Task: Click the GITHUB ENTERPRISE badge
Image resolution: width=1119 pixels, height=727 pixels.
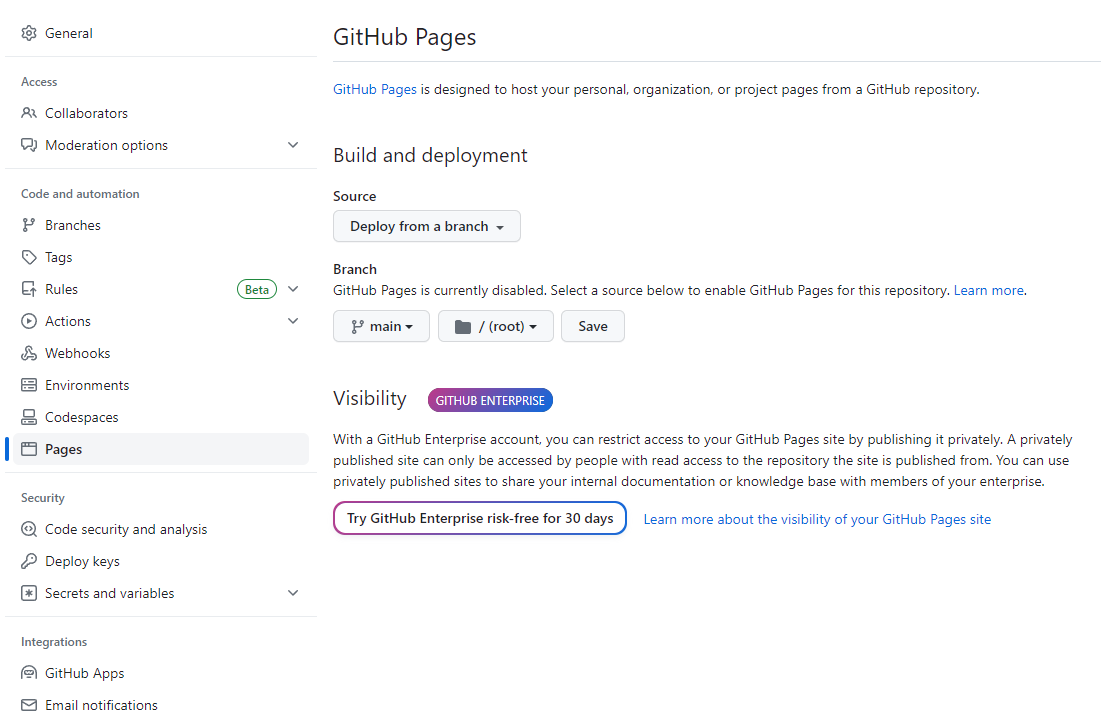Action: click(x=490, y=400)
